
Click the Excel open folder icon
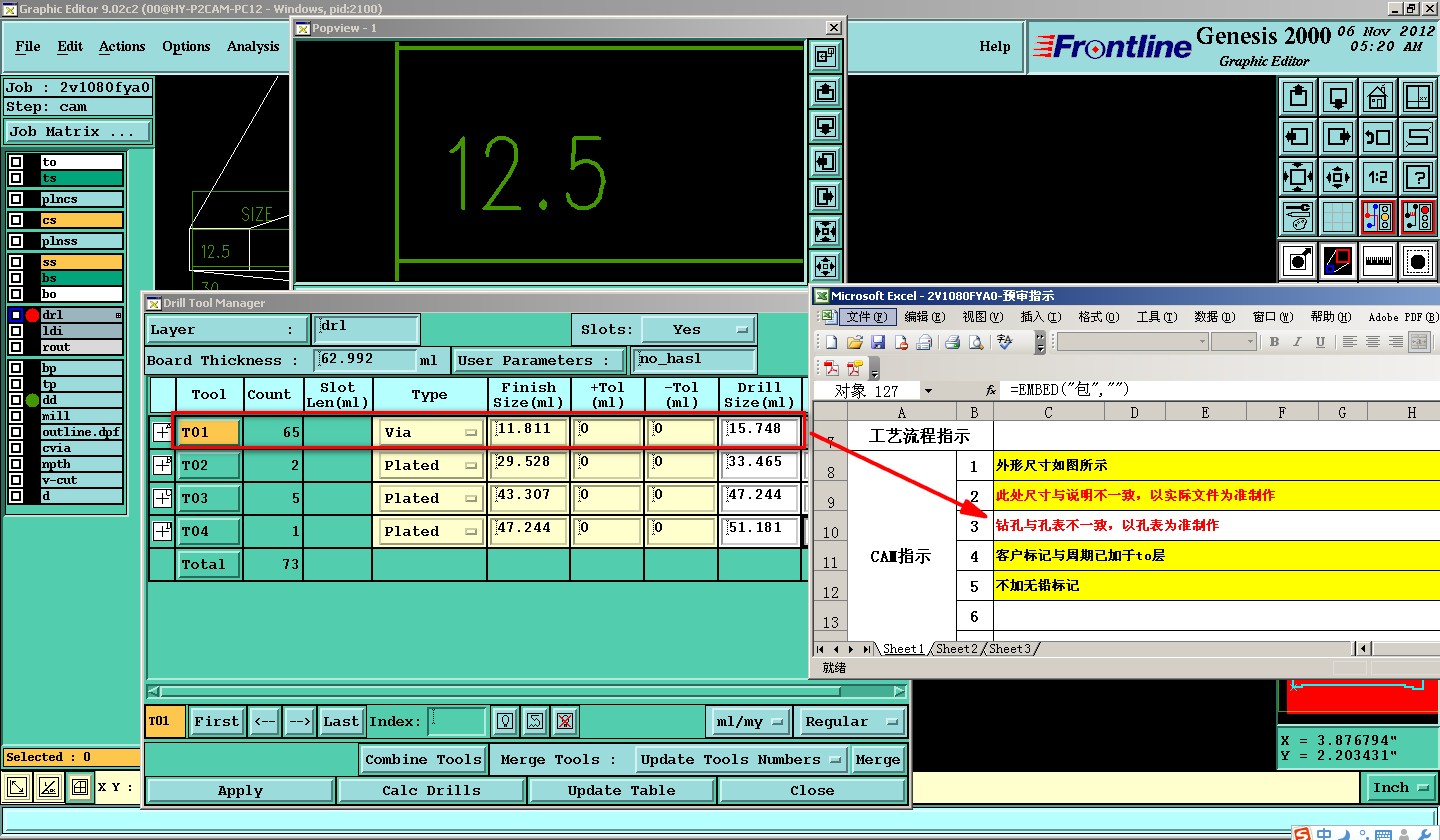click(855, 342)
